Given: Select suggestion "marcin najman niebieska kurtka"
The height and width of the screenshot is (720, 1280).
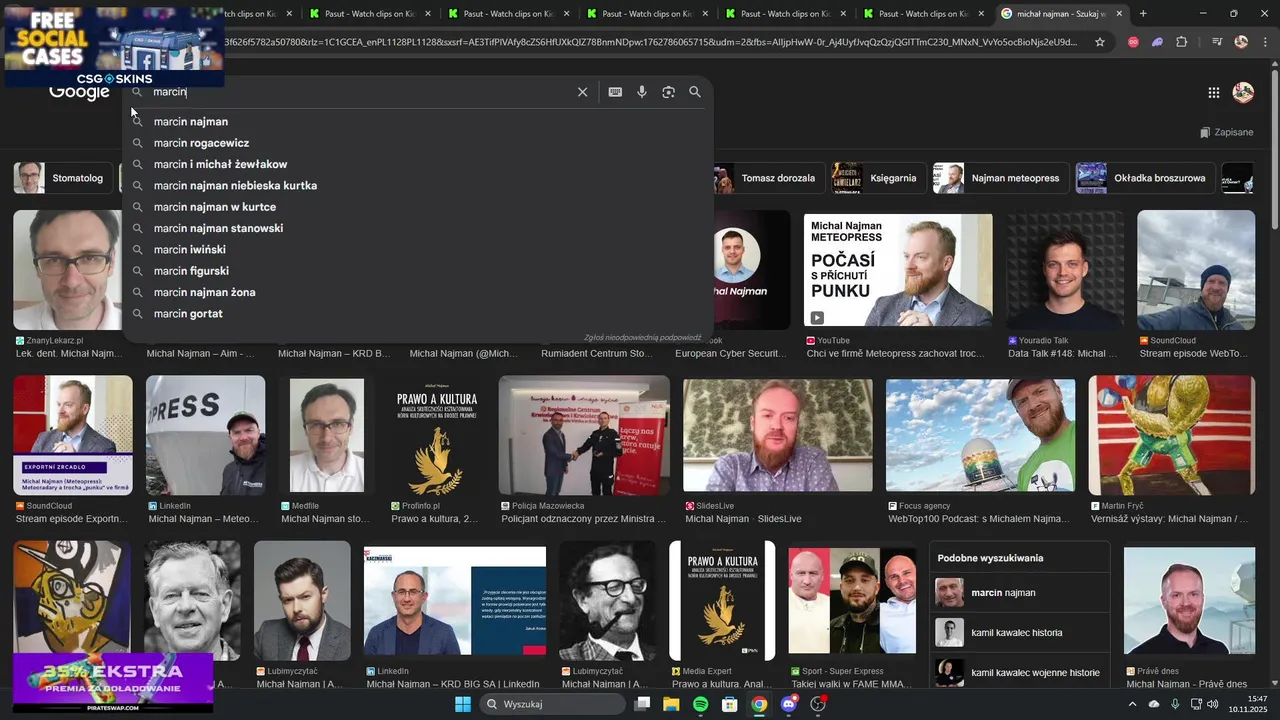Looking at the screenshot, I should click(x=419, y=185).
